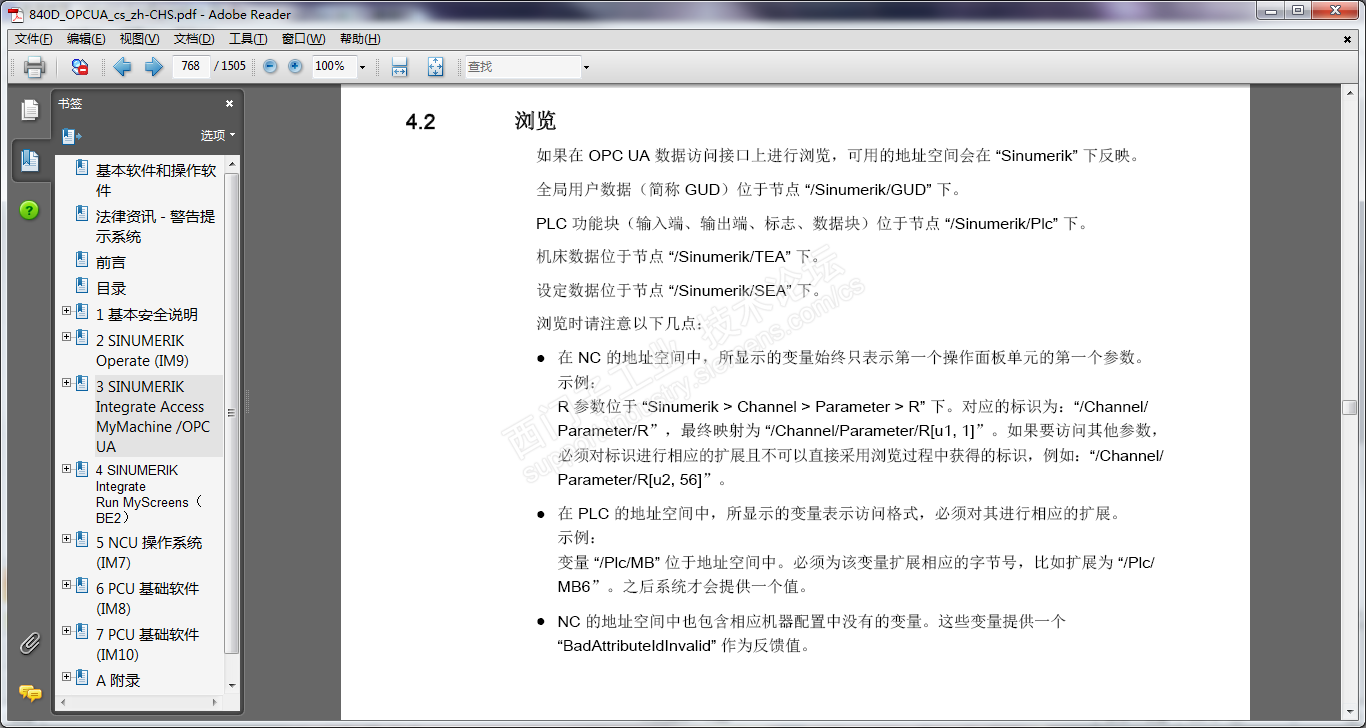
Task: Open the Pages panel icon in the sidebar
Action: coord(30,110)
